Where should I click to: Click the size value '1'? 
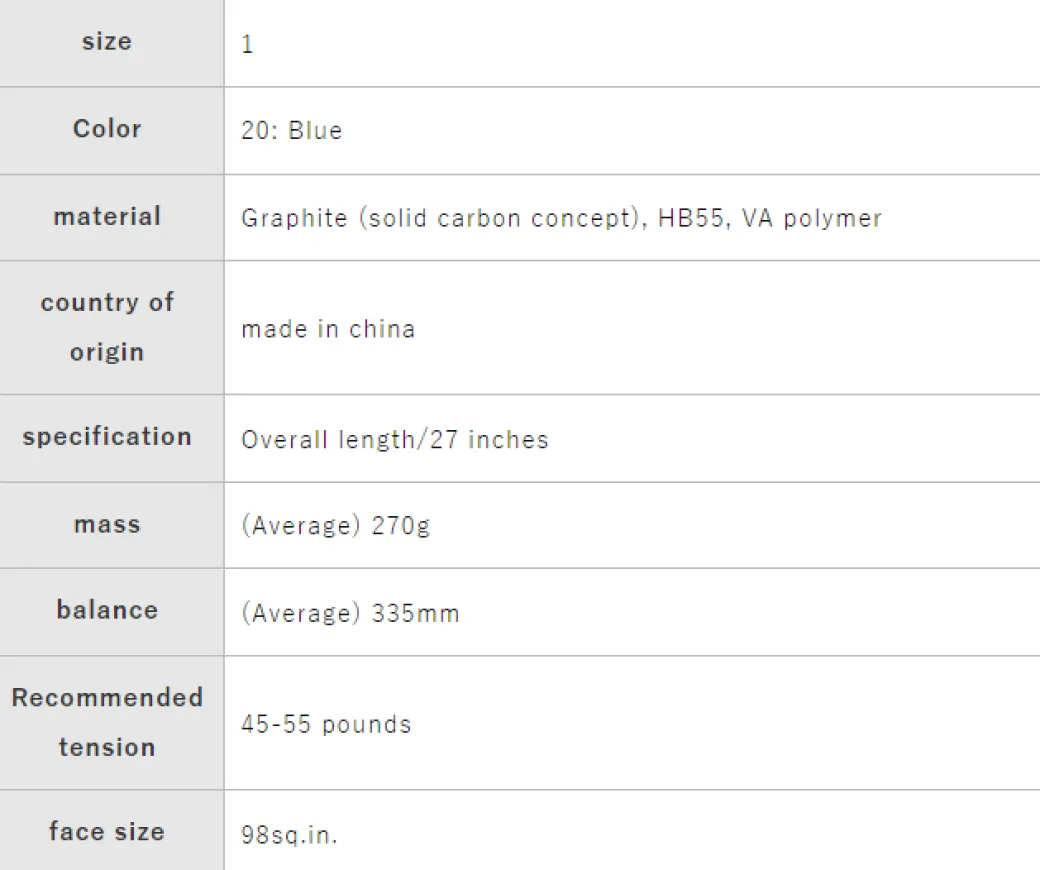point(247,45)
